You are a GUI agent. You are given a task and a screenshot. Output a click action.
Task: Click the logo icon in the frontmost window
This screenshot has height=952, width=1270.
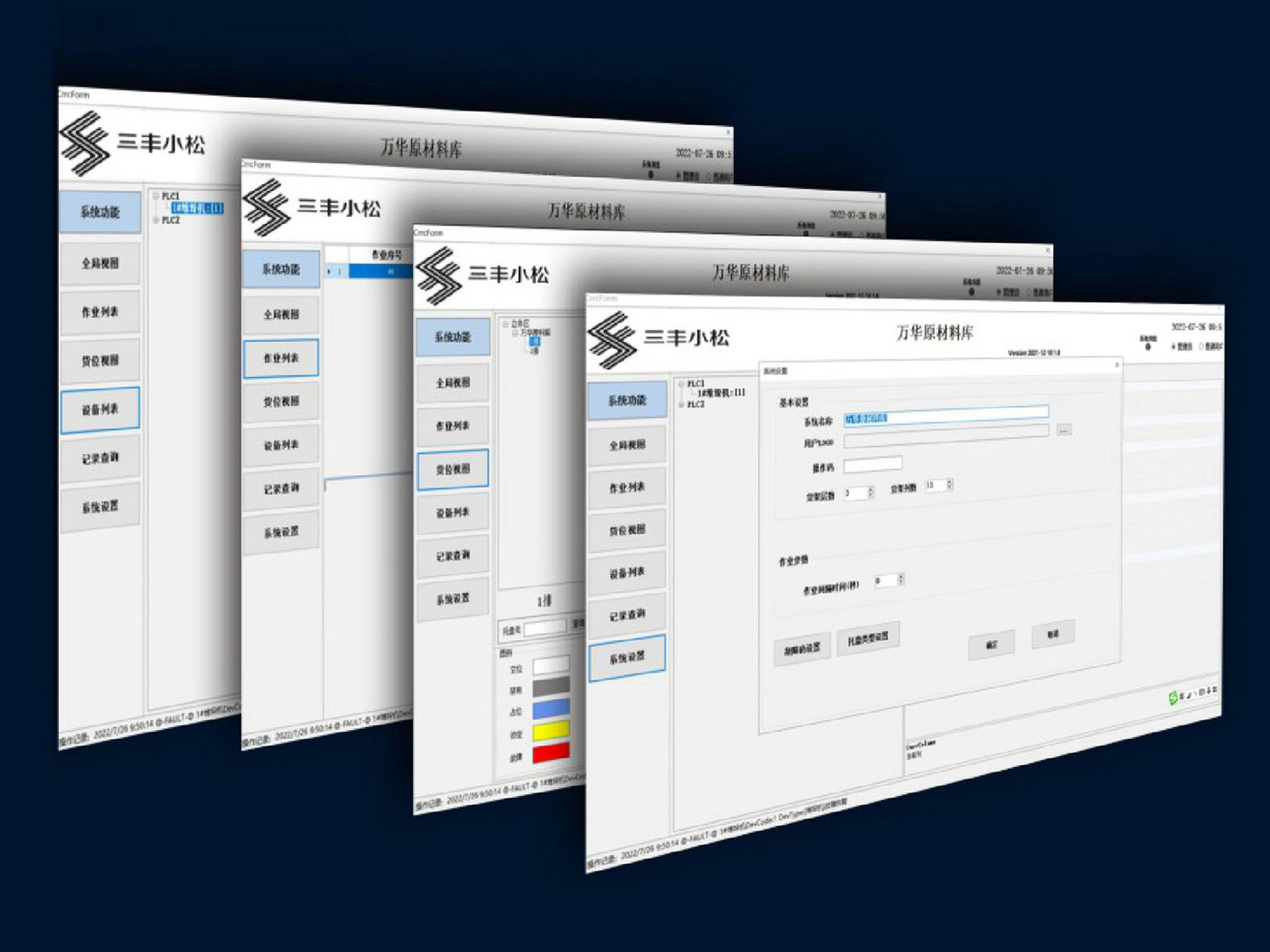[x=612, y=340]
